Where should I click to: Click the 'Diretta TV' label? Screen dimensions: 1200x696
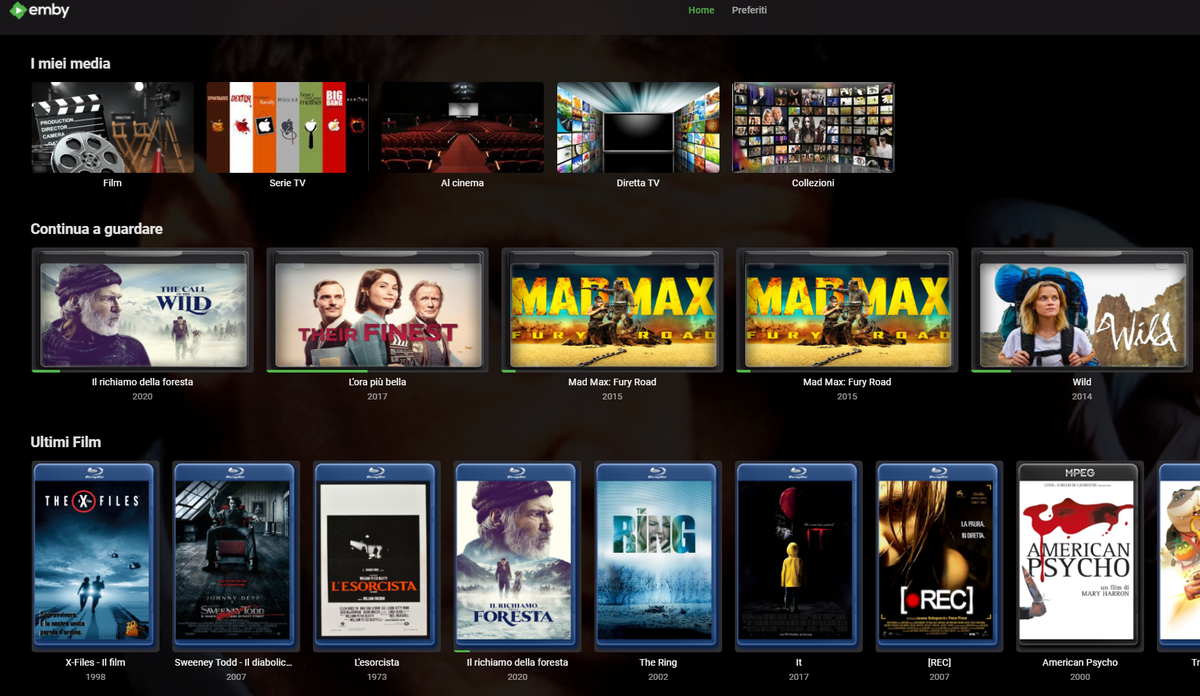pyautogui.click(x=638, y=183)
